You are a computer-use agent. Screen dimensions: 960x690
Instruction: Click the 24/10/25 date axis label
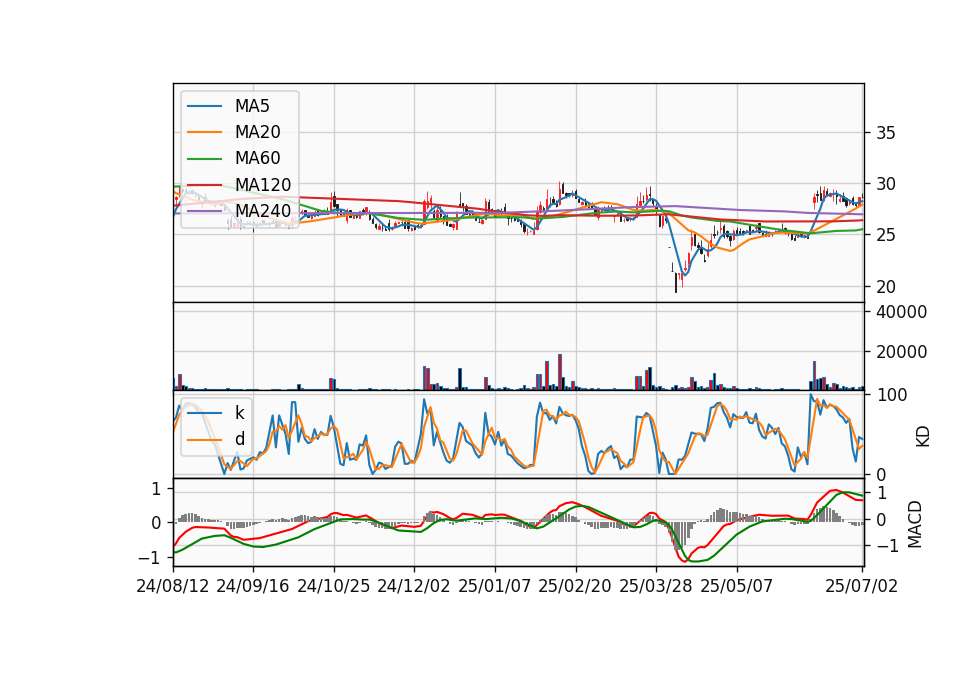click(334, 586)
